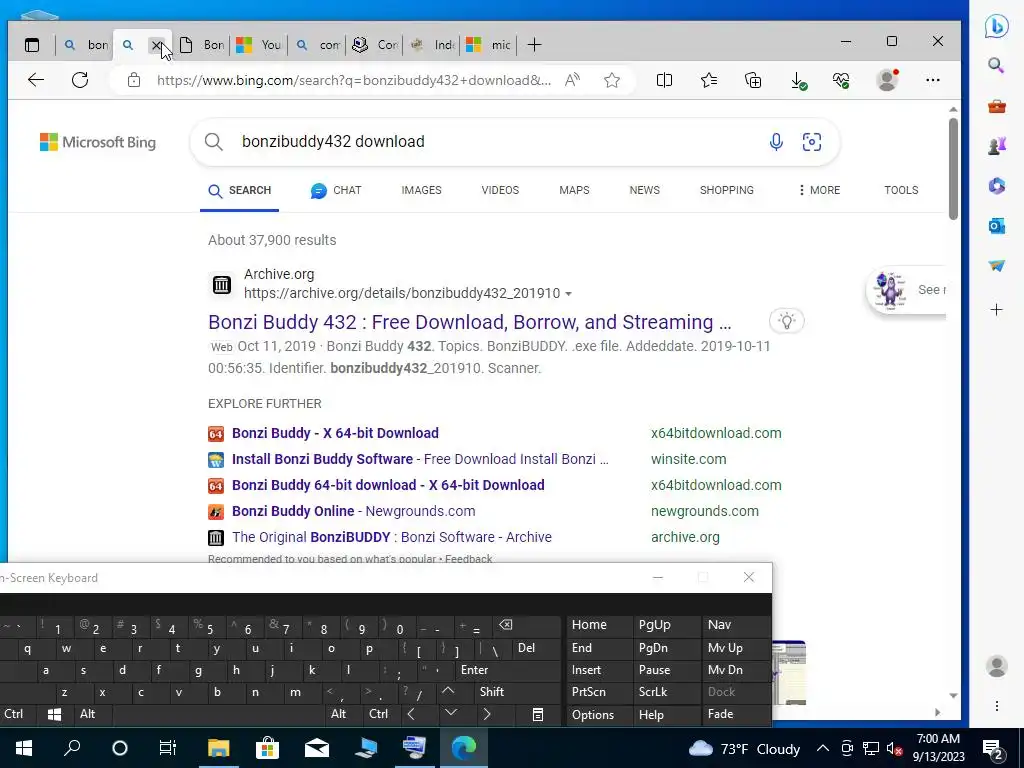
Task: Select the CHAT search tab
Action: coord(336,190)
